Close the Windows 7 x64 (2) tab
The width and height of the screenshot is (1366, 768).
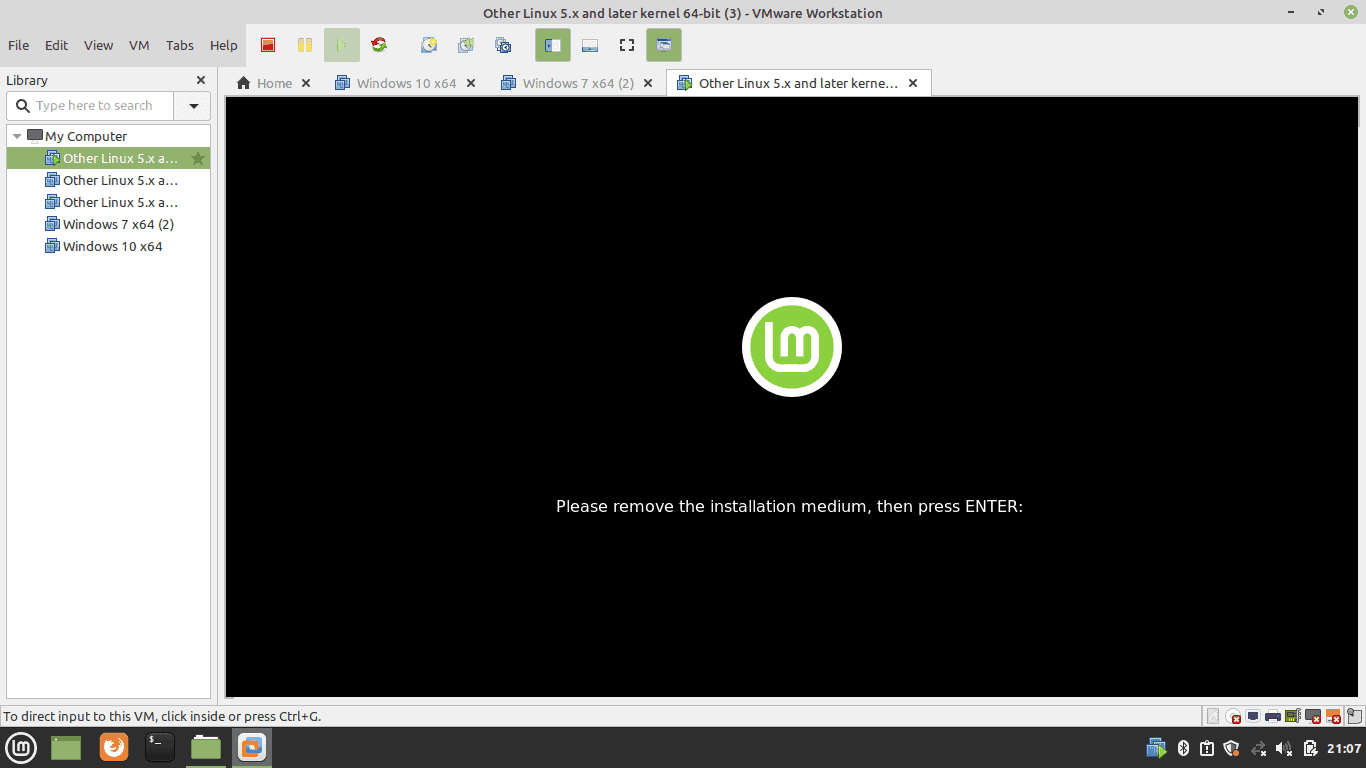(647, 83)
